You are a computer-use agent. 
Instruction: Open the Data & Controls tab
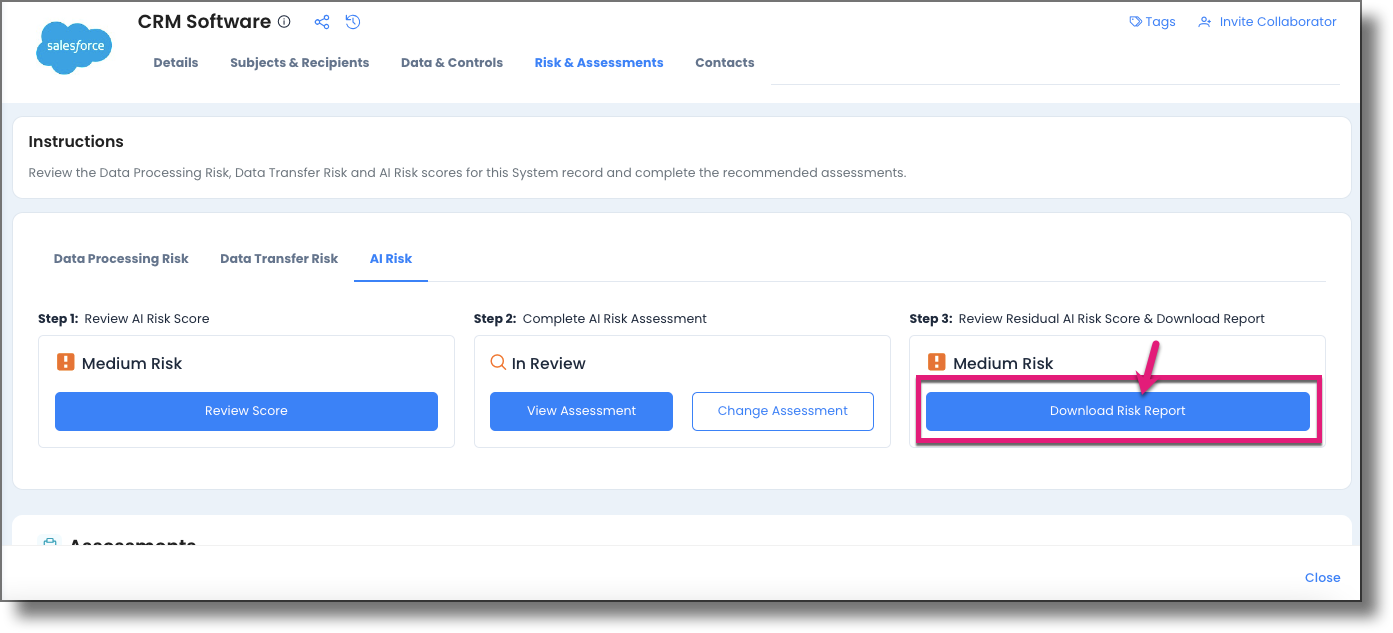(x=452, y=62)
